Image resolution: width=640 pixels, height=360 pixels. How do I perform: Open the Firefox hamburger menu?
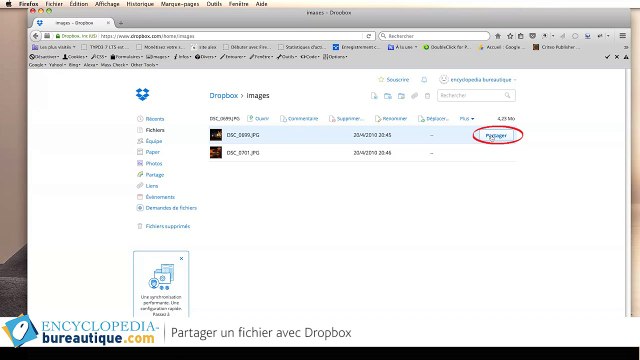pyautogui.click(x=622, y=36)
